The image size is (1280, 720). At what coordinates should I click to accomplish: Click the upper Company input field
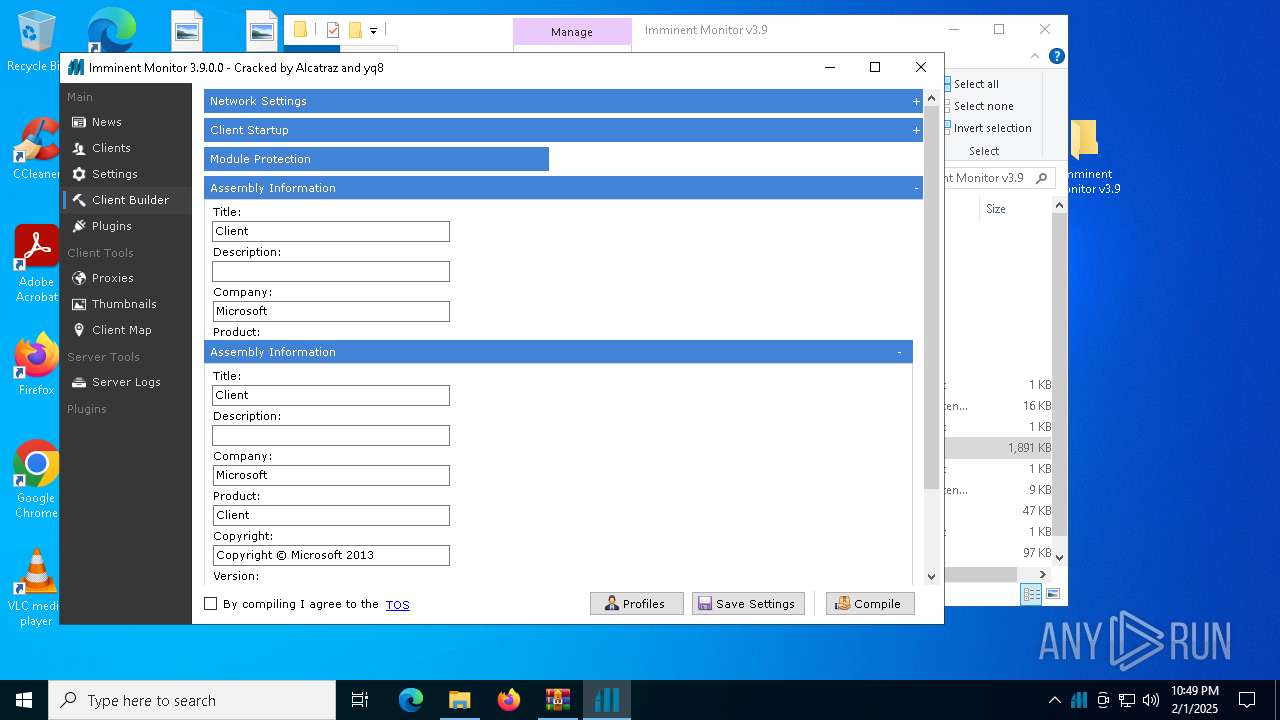point(331,311)
